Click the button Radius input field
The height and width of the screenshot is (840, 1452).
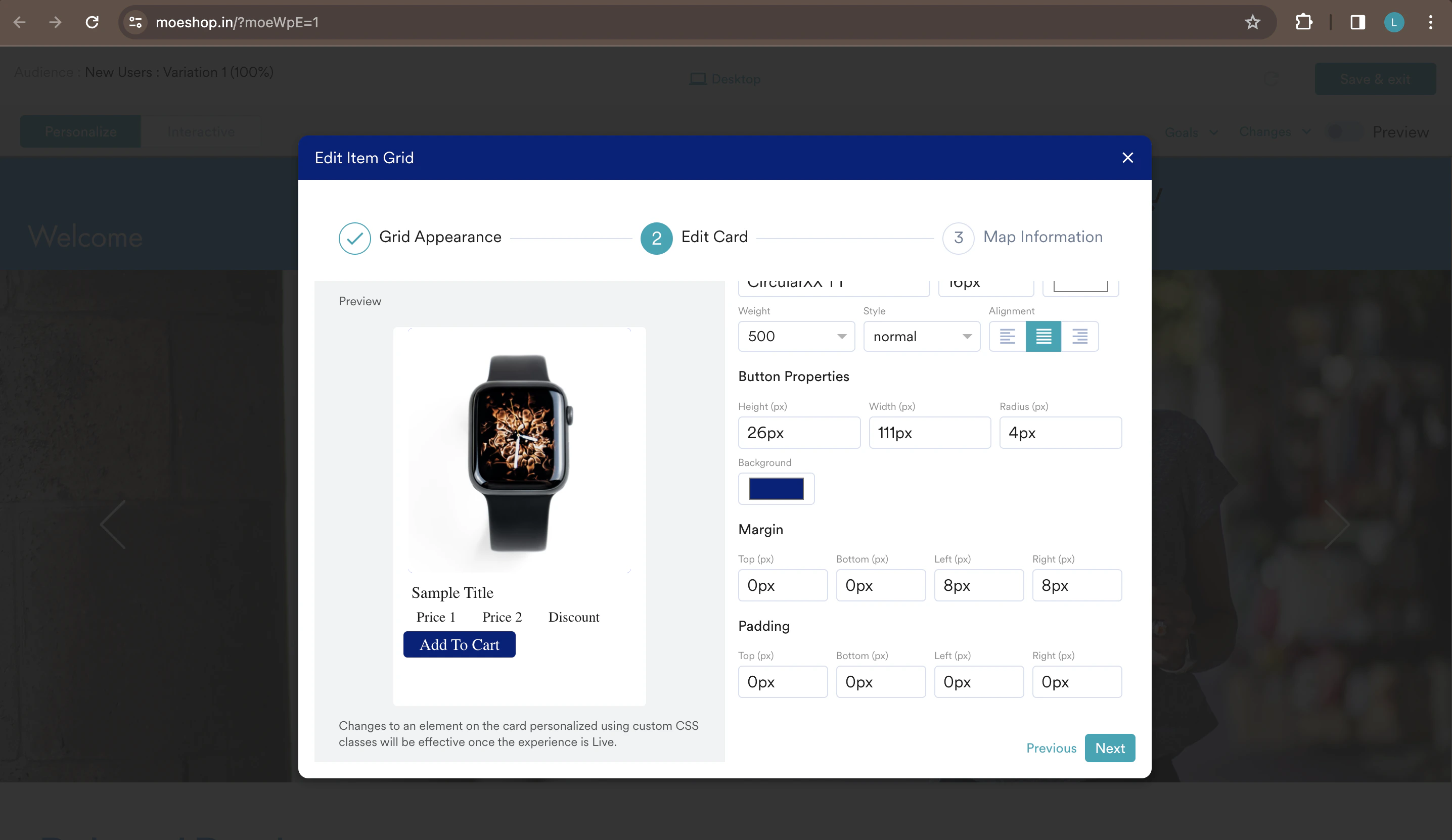1060,433
